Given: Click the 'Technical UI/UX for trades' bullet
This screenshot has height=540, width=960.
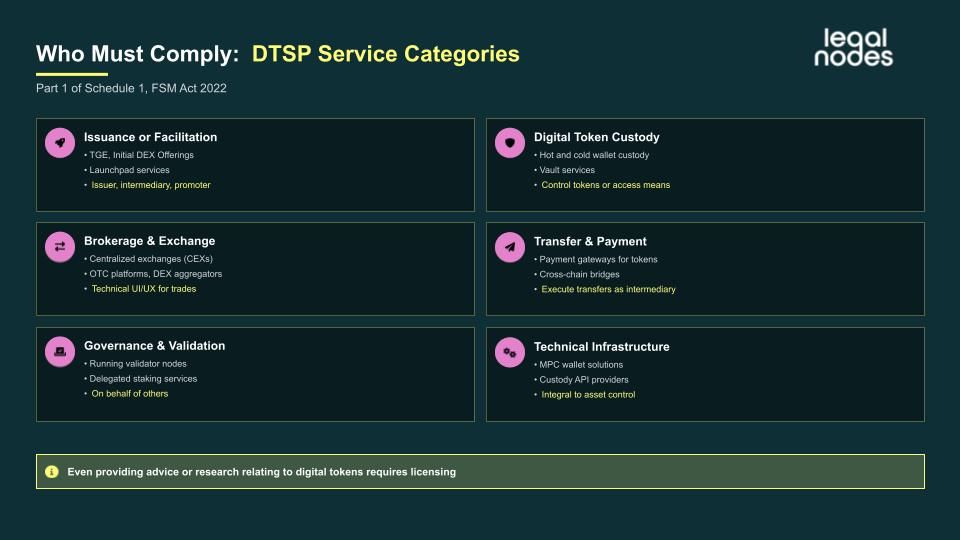Looking at the screenshot, I should [x=140, y=289].
